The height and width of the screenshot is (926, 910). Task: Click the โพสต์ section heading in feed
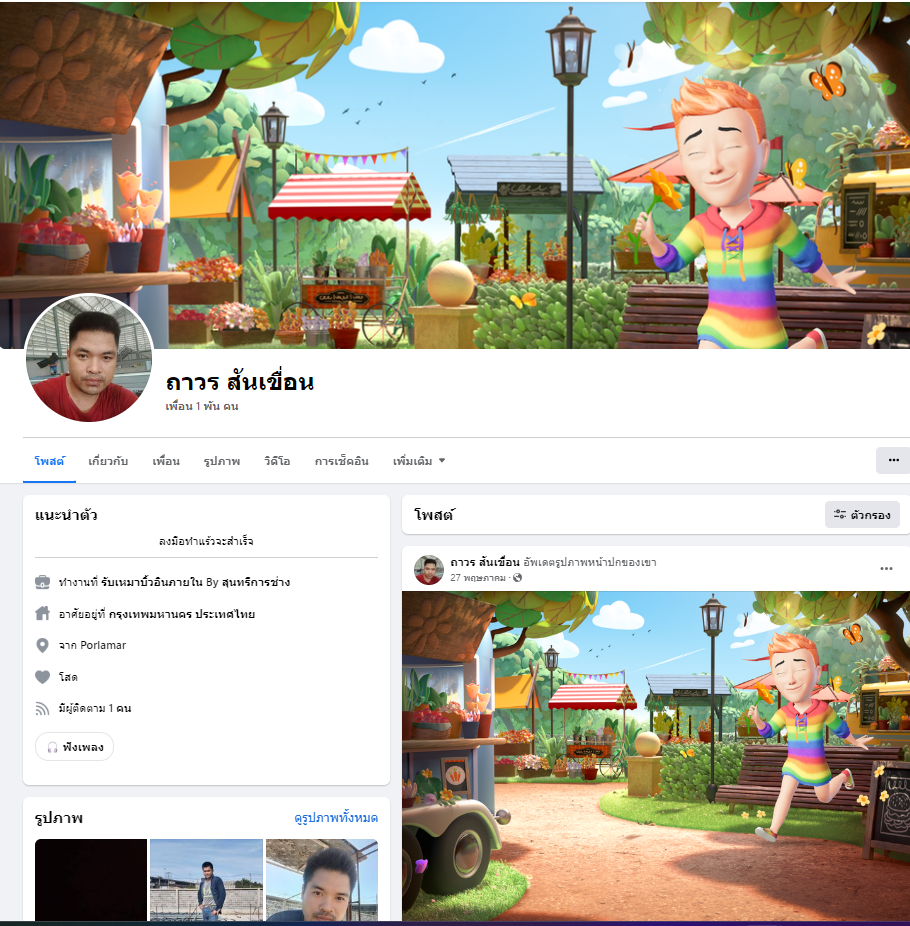[435, 515]
